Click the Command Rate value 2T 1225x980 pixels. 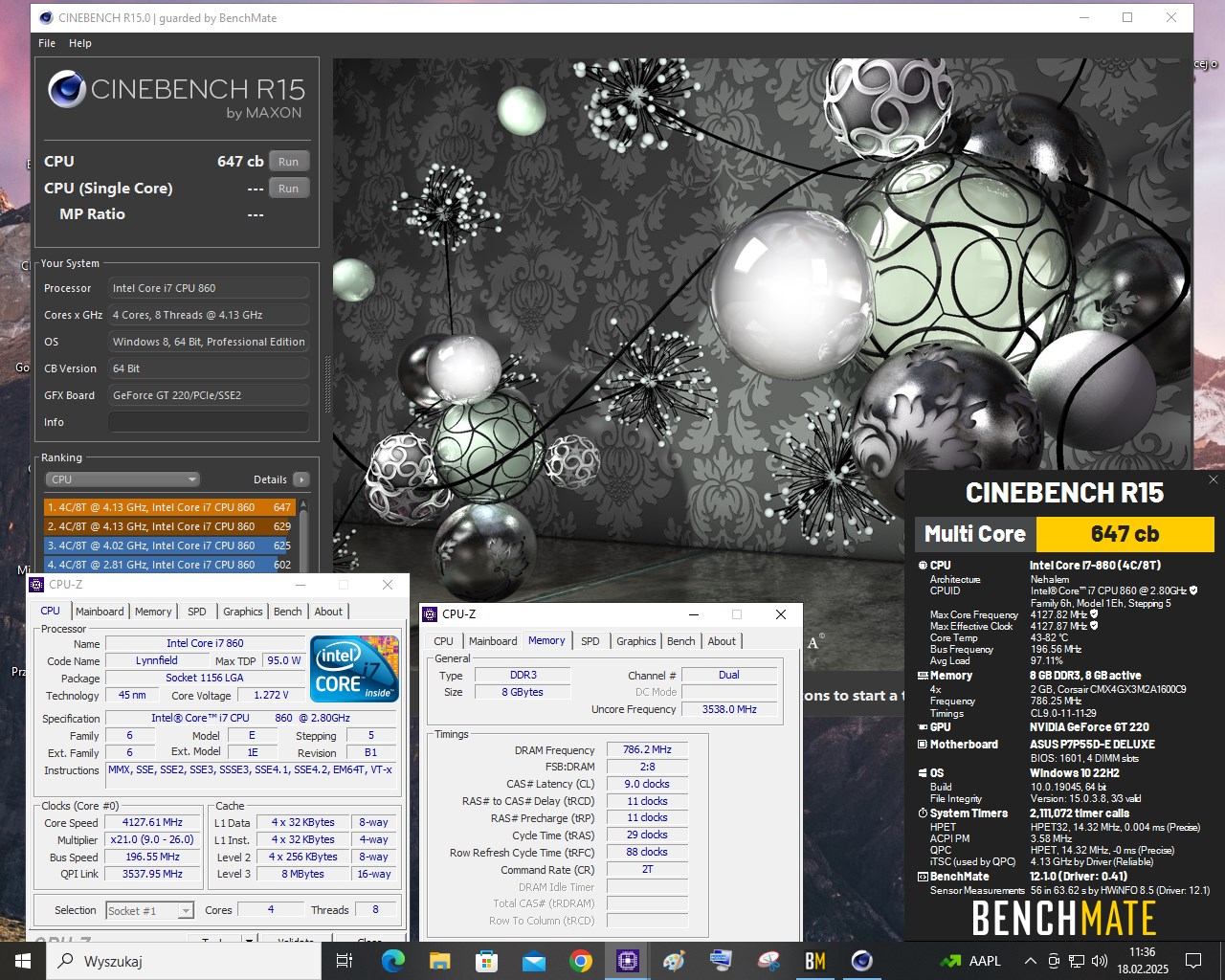click(647, 869)
